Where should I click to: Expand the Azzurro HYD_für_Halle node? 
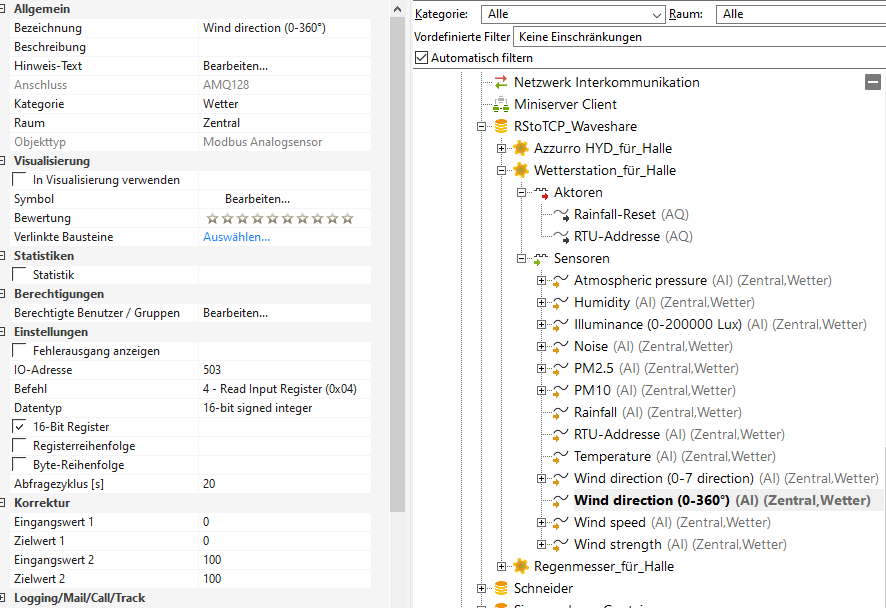click(501, 149)
